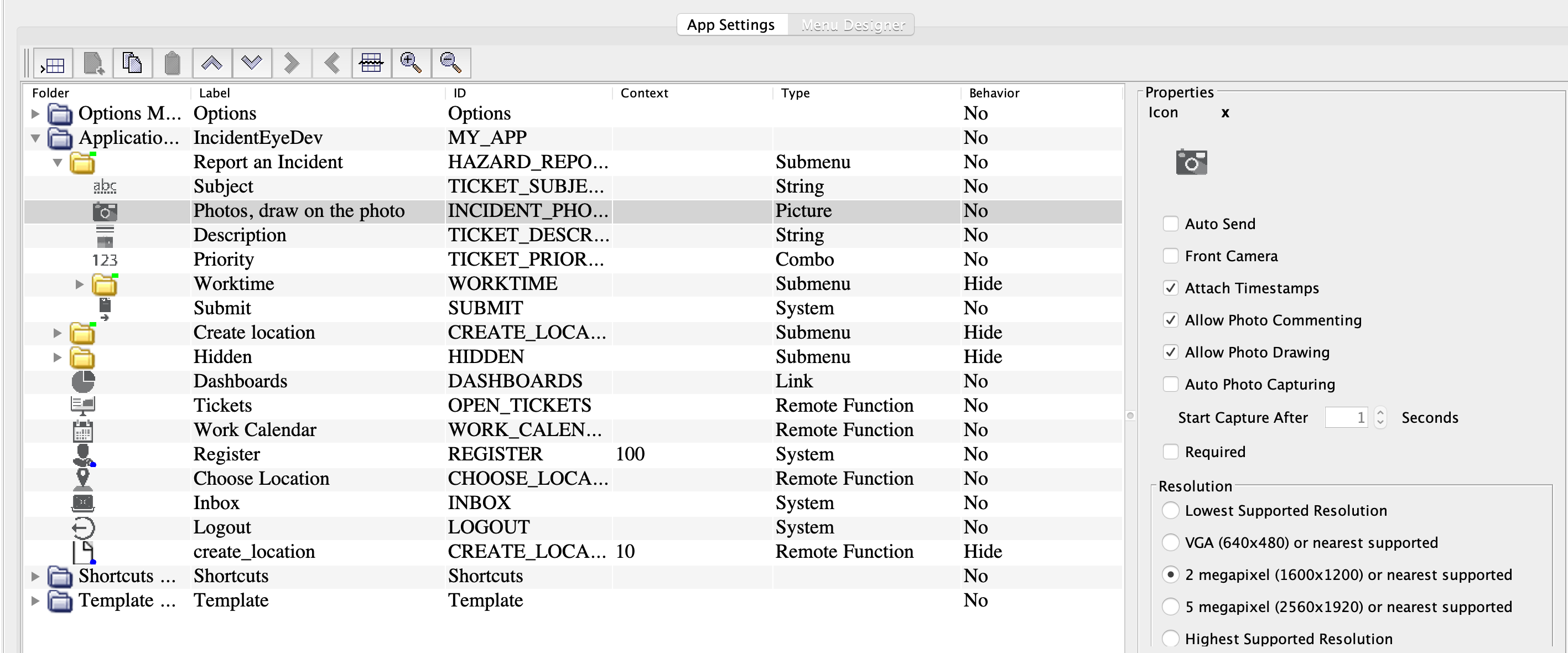Click the zoom in magnifier icon

[411, 63]
